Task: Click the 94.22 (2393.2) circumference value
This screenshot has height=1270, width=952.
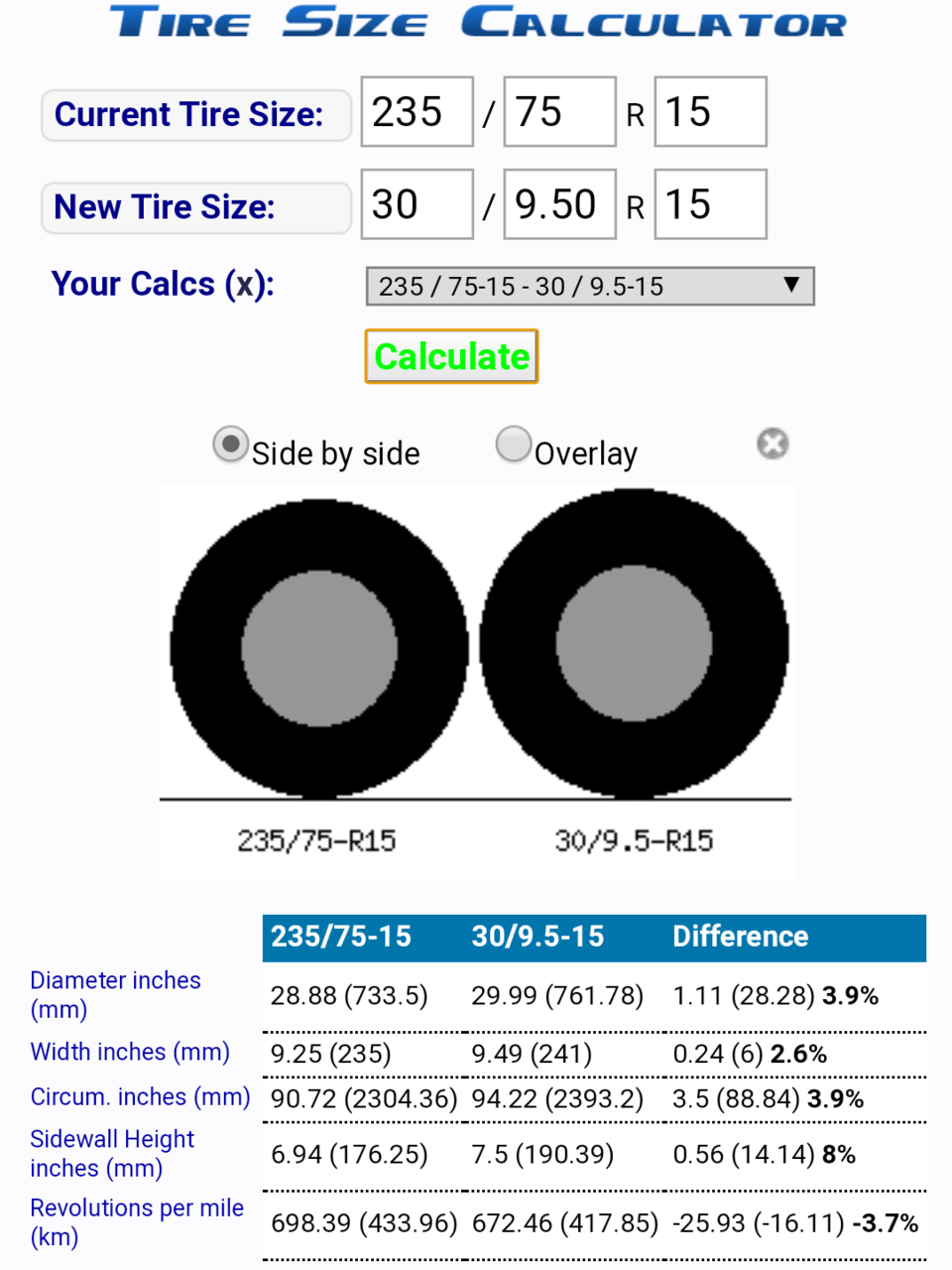Action: (x=557, y=1099)
